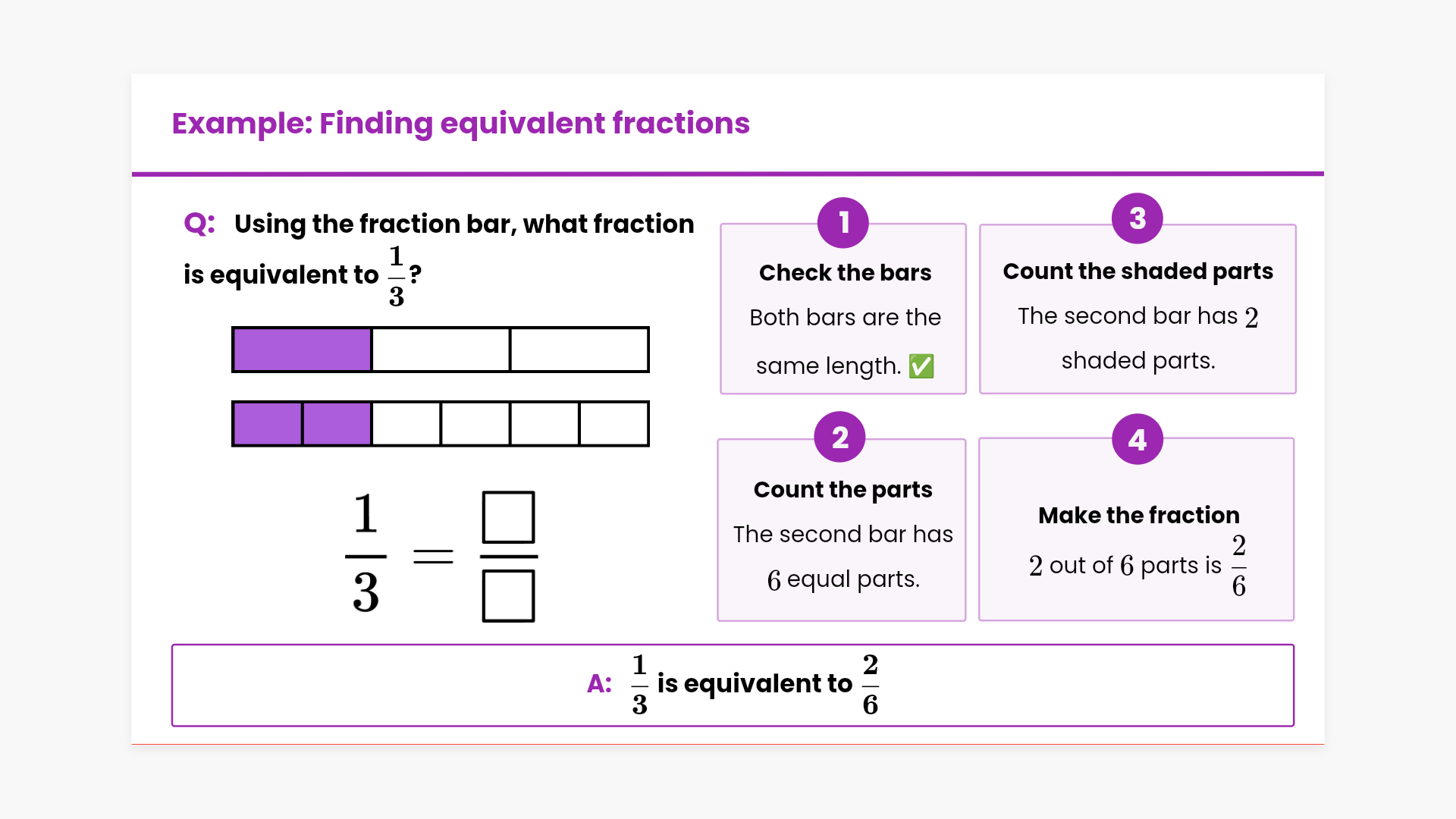Viewport: 1456px width, 819px height.
Task: Click the 'Count the parts' heading
Action: [x=843, y=490]
